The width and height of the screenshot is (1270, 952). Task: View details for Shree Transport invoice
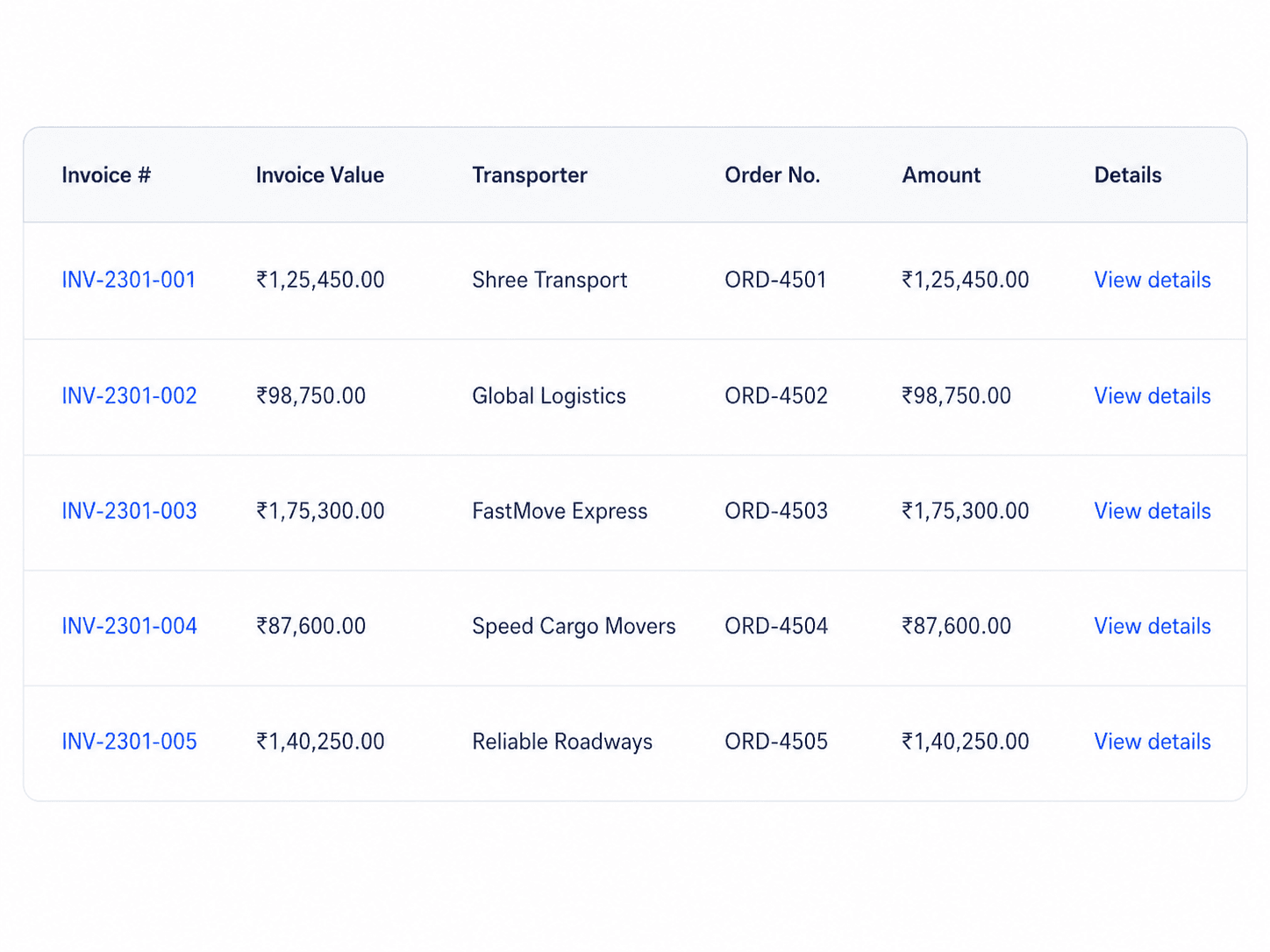pyautogui.click(x=1152, y=281)
